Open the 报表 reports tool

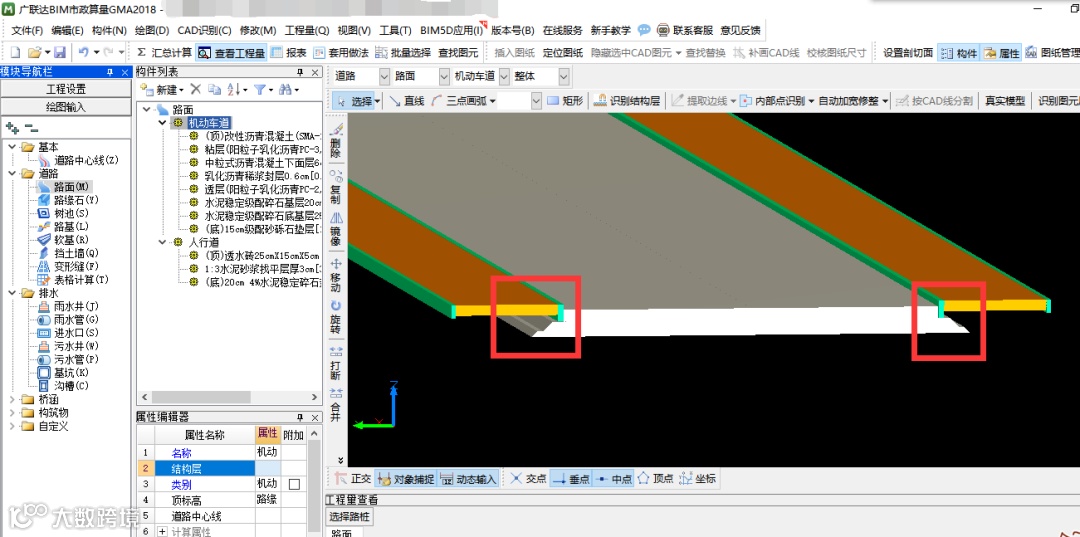(289, 52)
